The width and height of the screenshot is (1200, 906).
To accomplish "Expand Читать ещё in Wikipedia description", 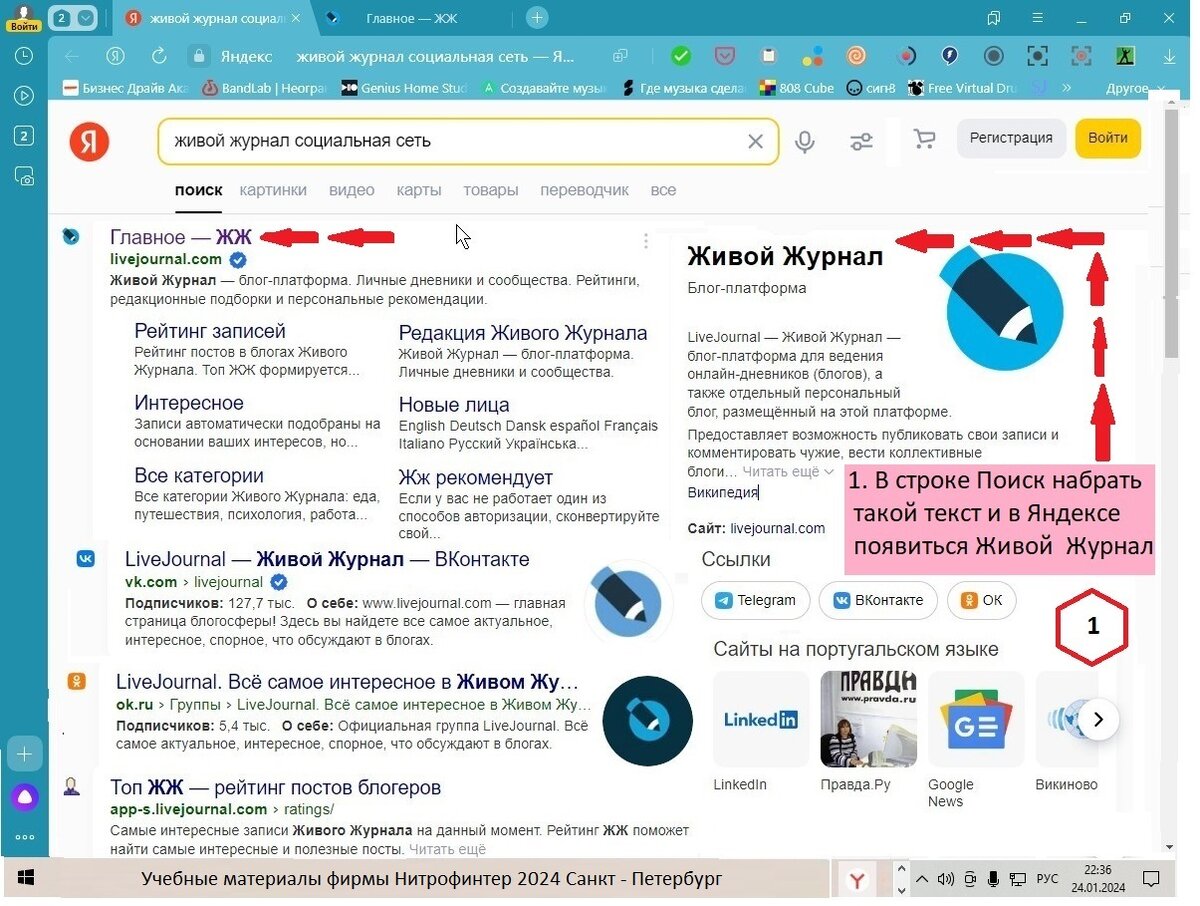I will [788, 471].
